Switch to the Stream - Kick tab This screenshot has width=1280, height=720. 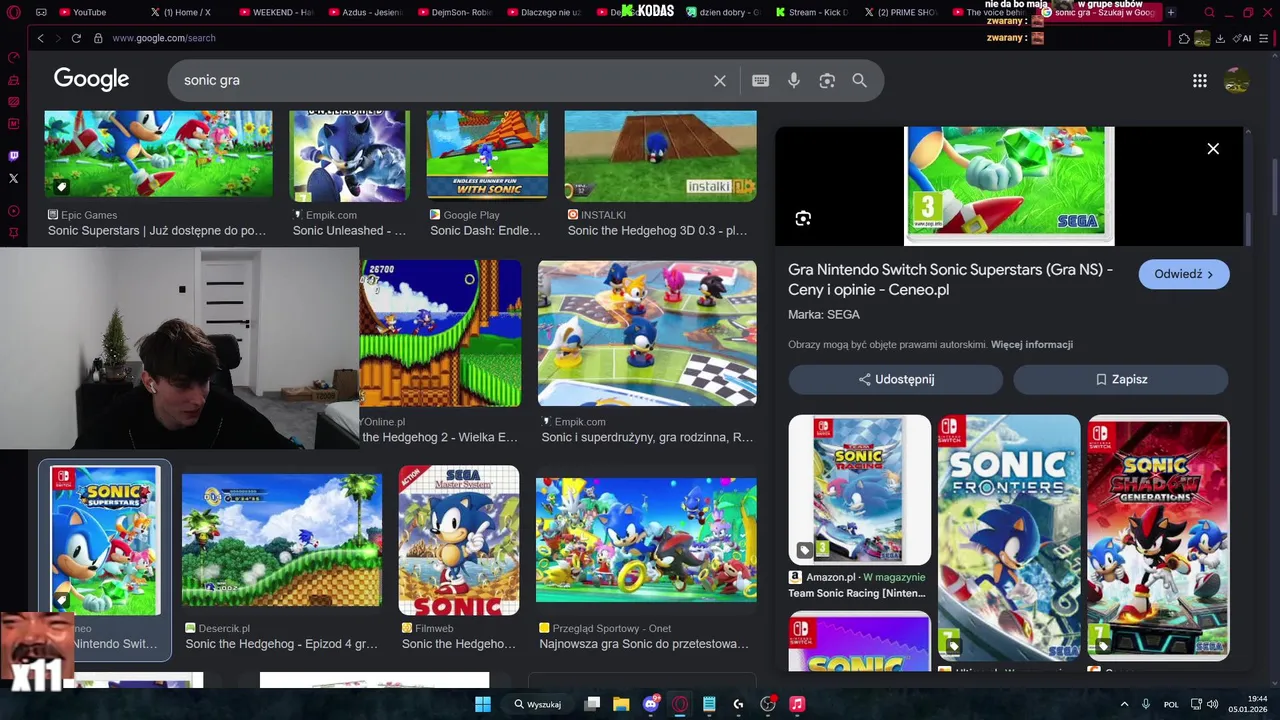point(812,12)
